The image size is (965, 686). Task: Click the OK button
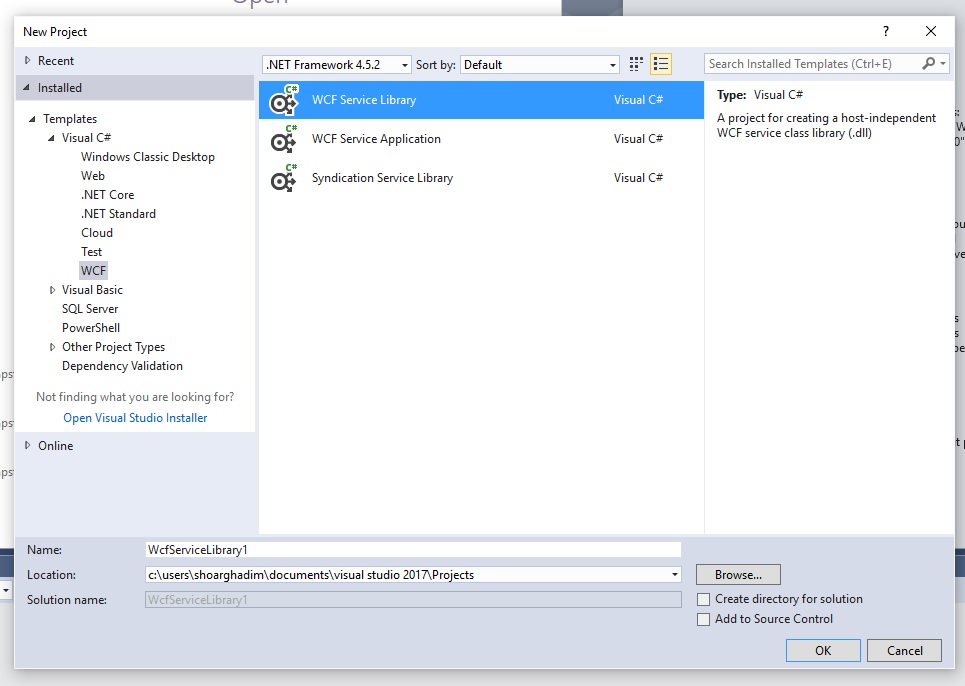pos(823,650)
